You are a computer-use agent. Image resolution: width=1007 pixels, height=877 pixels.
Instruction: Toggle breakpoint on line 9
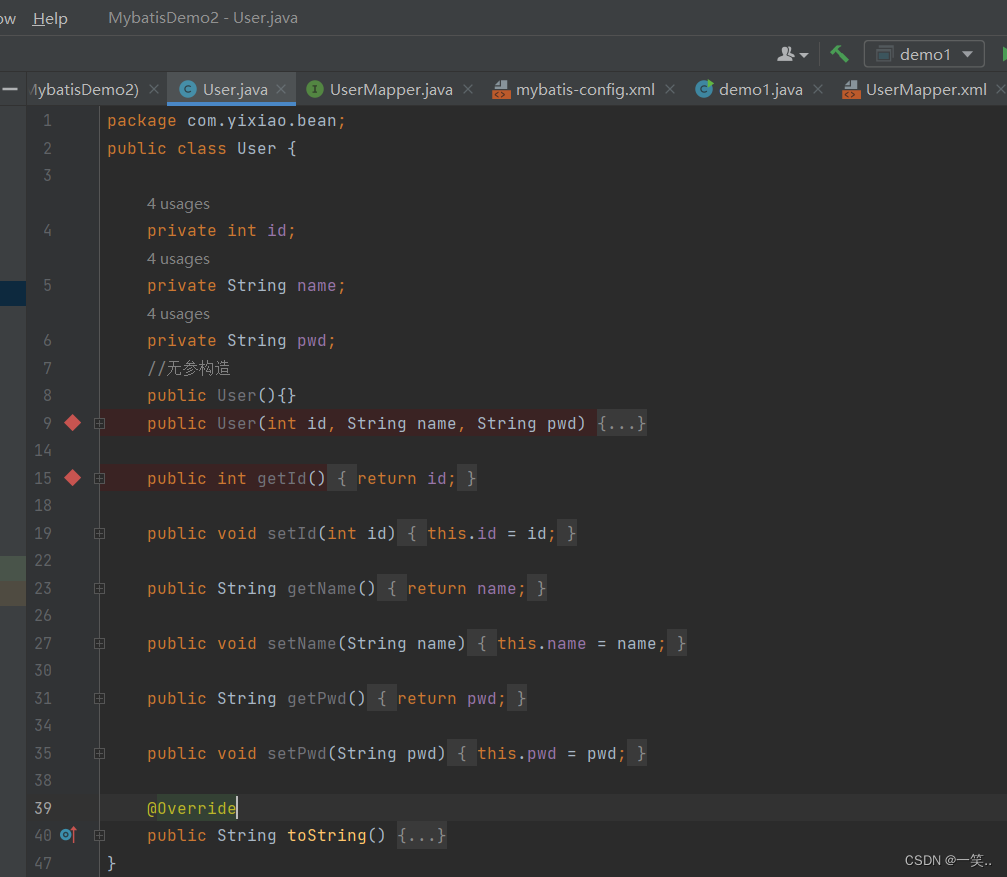[x=73, y=422]
